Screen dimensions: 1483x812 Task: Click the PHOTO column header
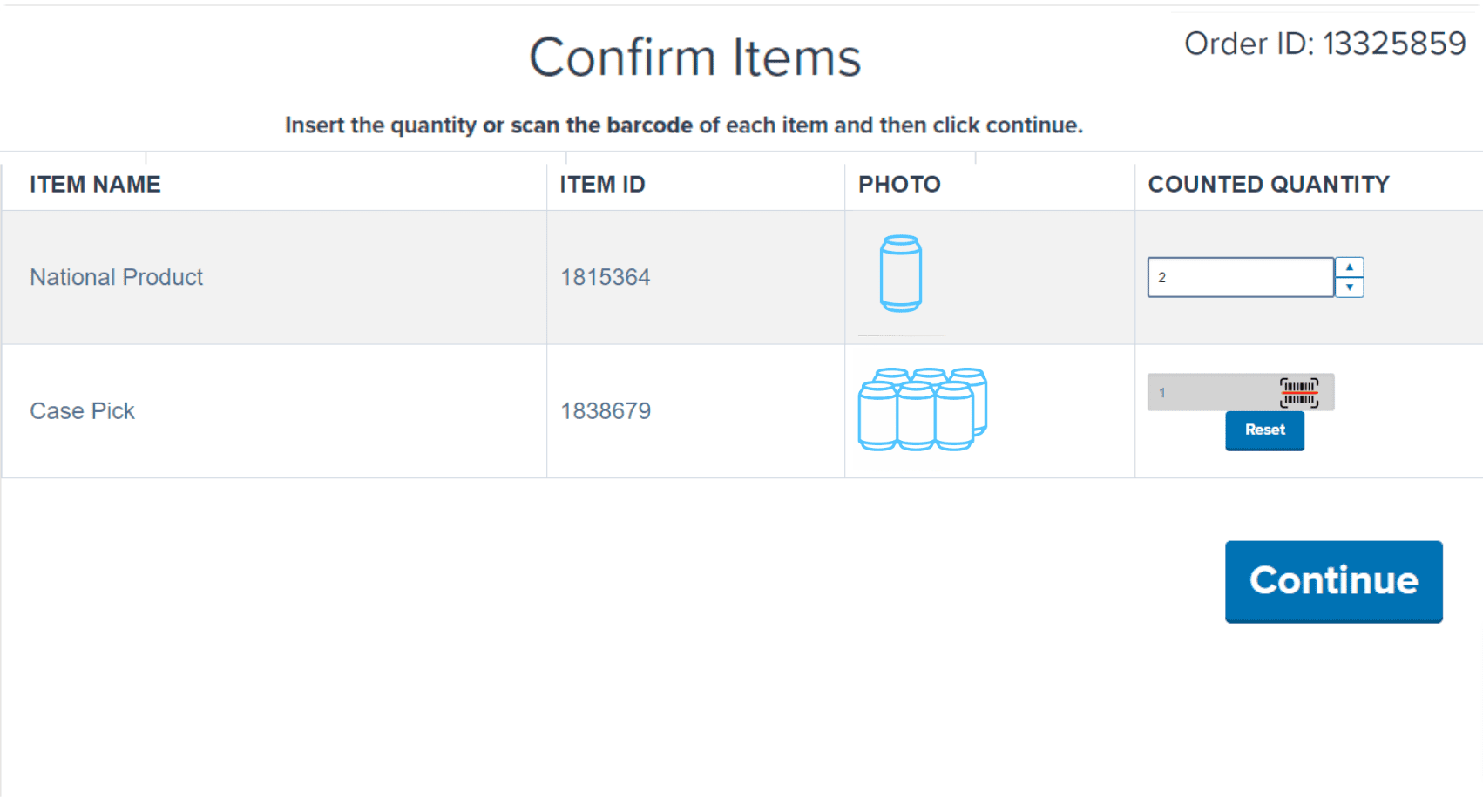[899, 185]
